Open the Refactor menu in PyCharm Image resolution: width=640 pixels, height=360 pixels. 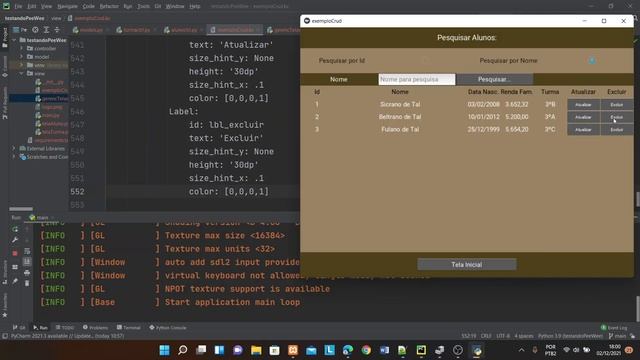click(x=109, y=6)
